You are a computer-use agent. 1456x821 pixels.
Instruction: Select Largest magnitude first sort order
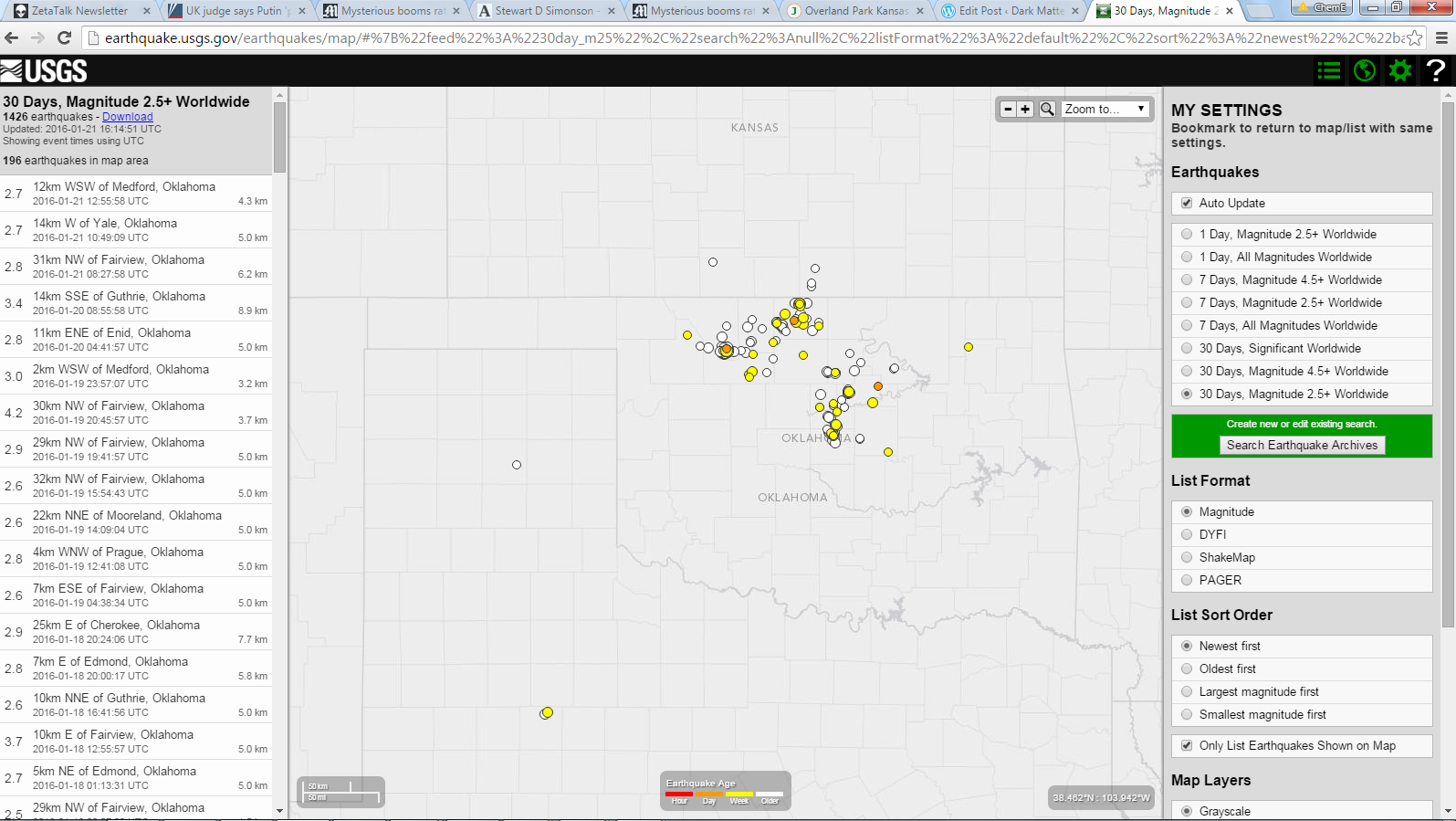[1187, 692]
